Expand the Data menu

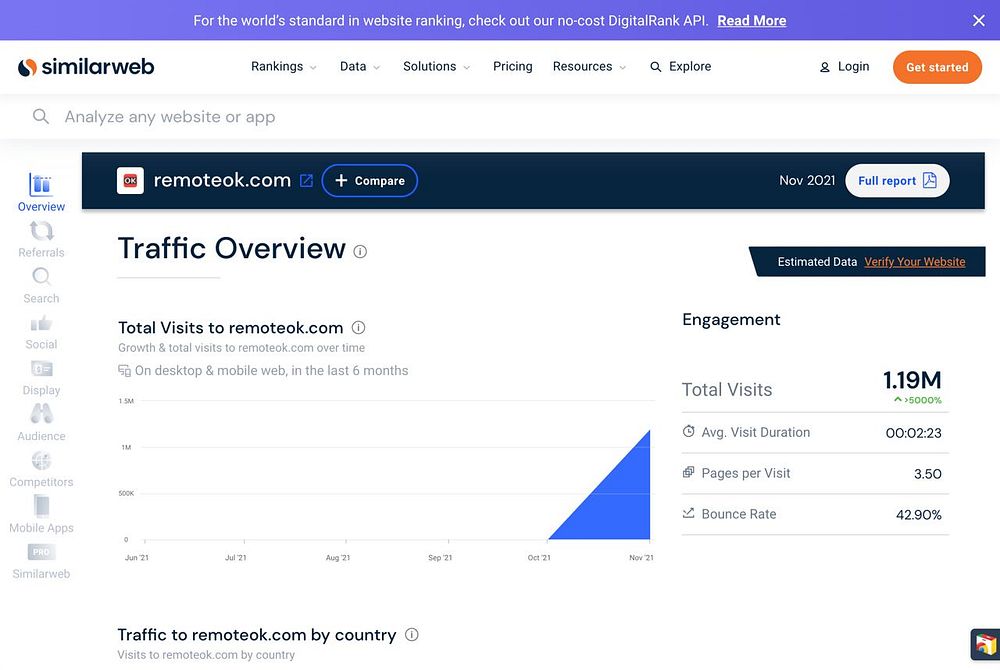[x=360, y=66]
